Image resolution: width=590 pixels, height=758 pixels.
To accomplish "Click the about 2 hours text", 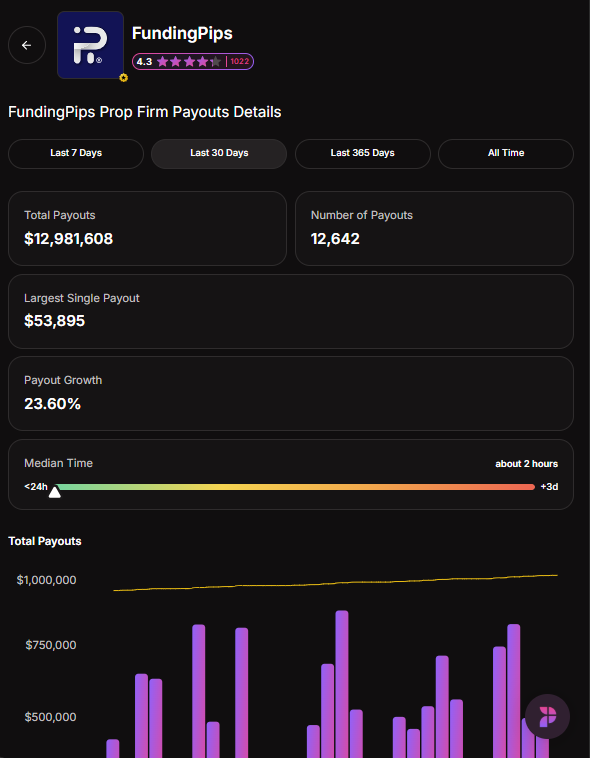I will [x=527, y=464].
